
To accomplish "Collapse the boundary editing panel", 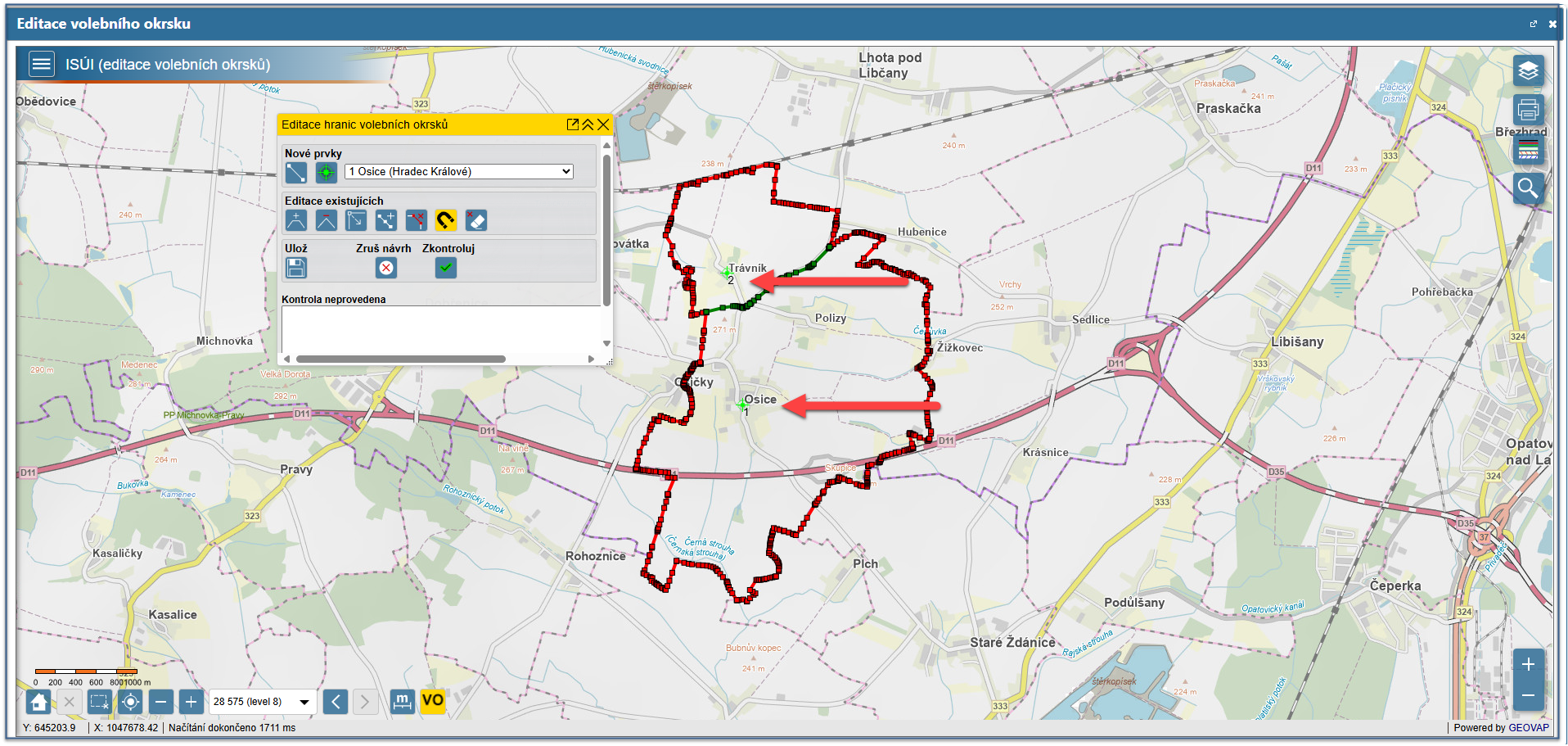I will tap(588, 124).
